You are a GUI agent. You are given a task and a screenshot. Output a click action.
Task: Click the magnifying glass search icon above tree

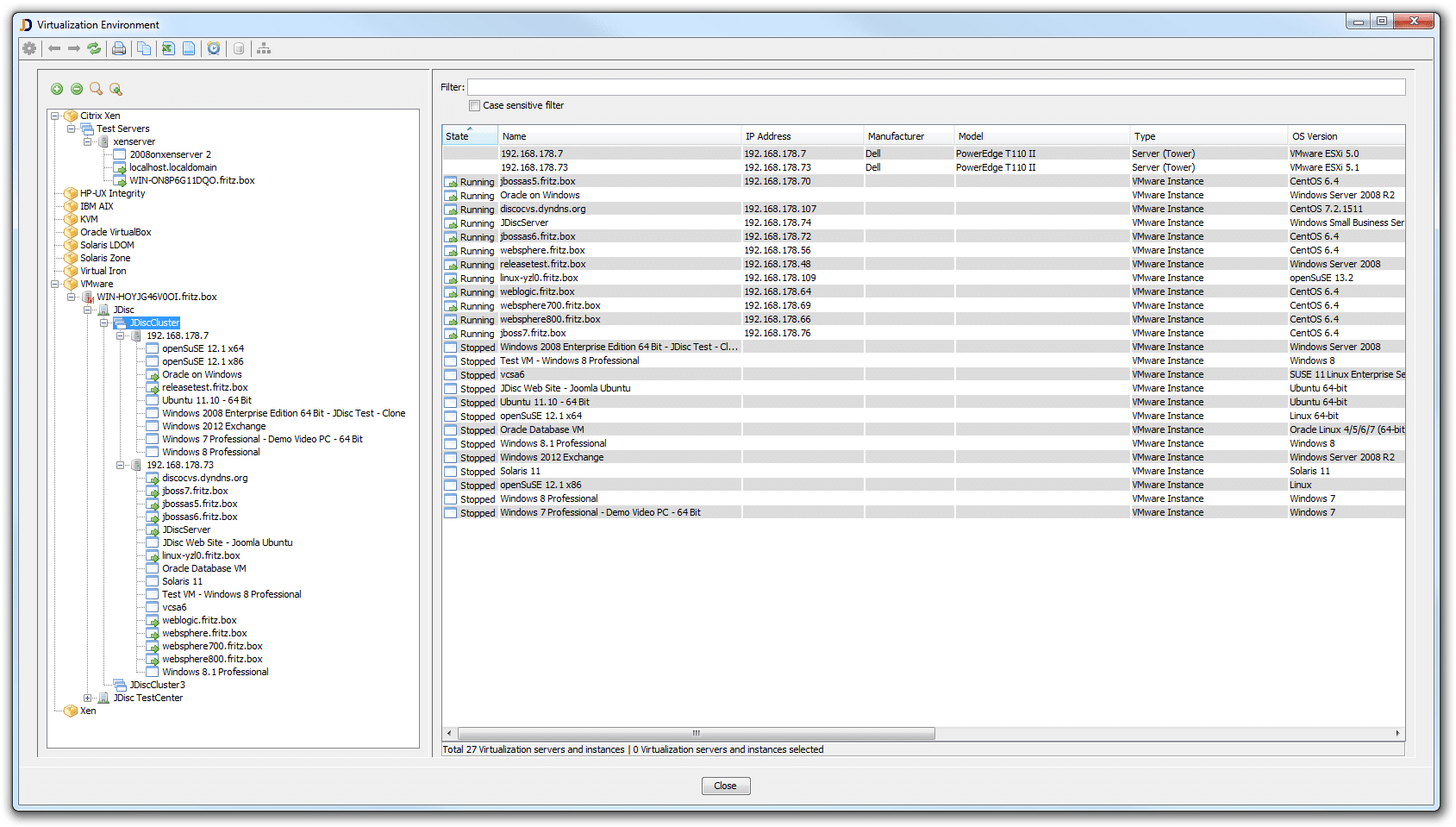97,89
